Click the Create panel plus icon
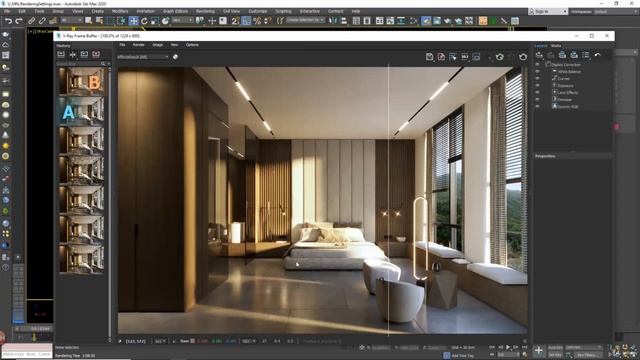Viewport: 640px width, 360px height. (539, 350)
